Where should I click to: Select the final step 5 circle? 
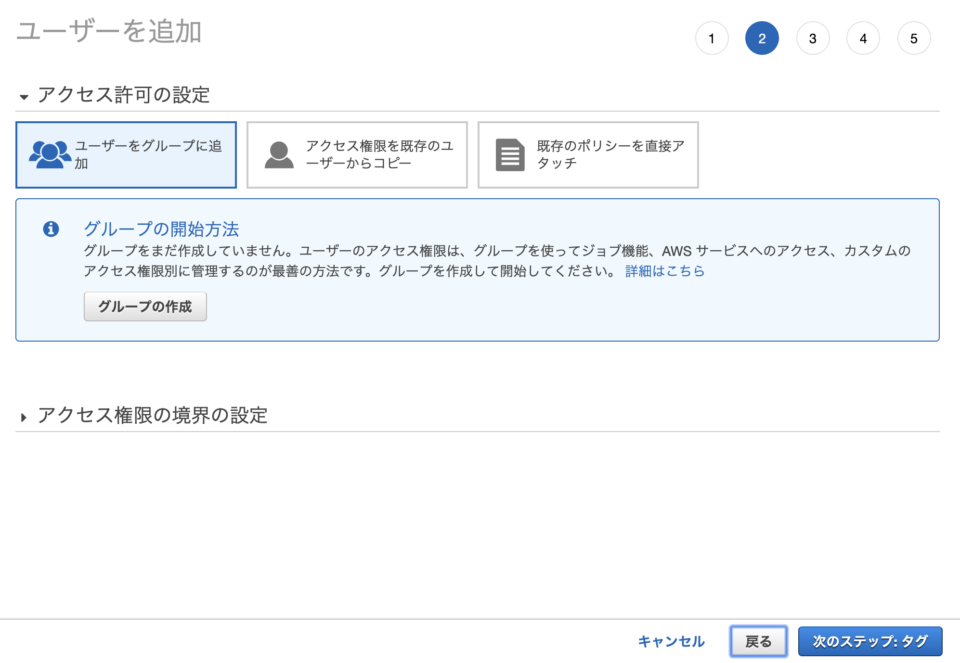(914, 38)
